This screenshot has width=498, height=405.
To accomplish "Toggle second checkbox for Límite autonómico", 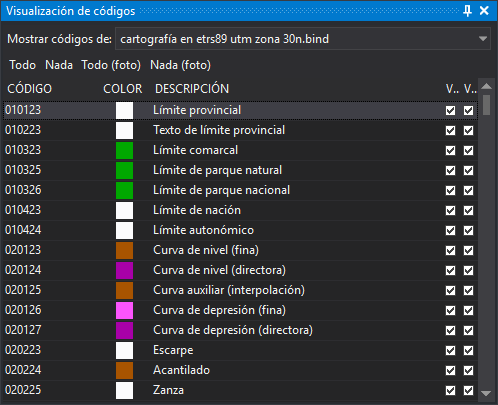I will 468,230.
